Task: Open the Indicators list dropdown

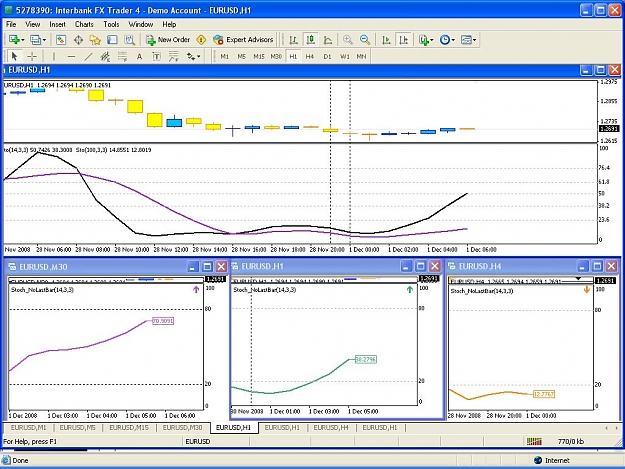Action: (x=426, y=39)
